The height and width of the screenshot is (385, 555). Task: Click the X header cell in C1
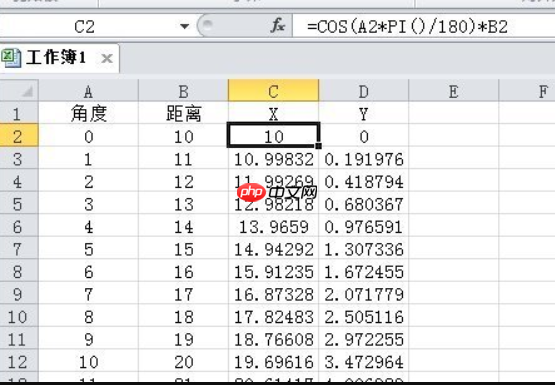point(274,113)
